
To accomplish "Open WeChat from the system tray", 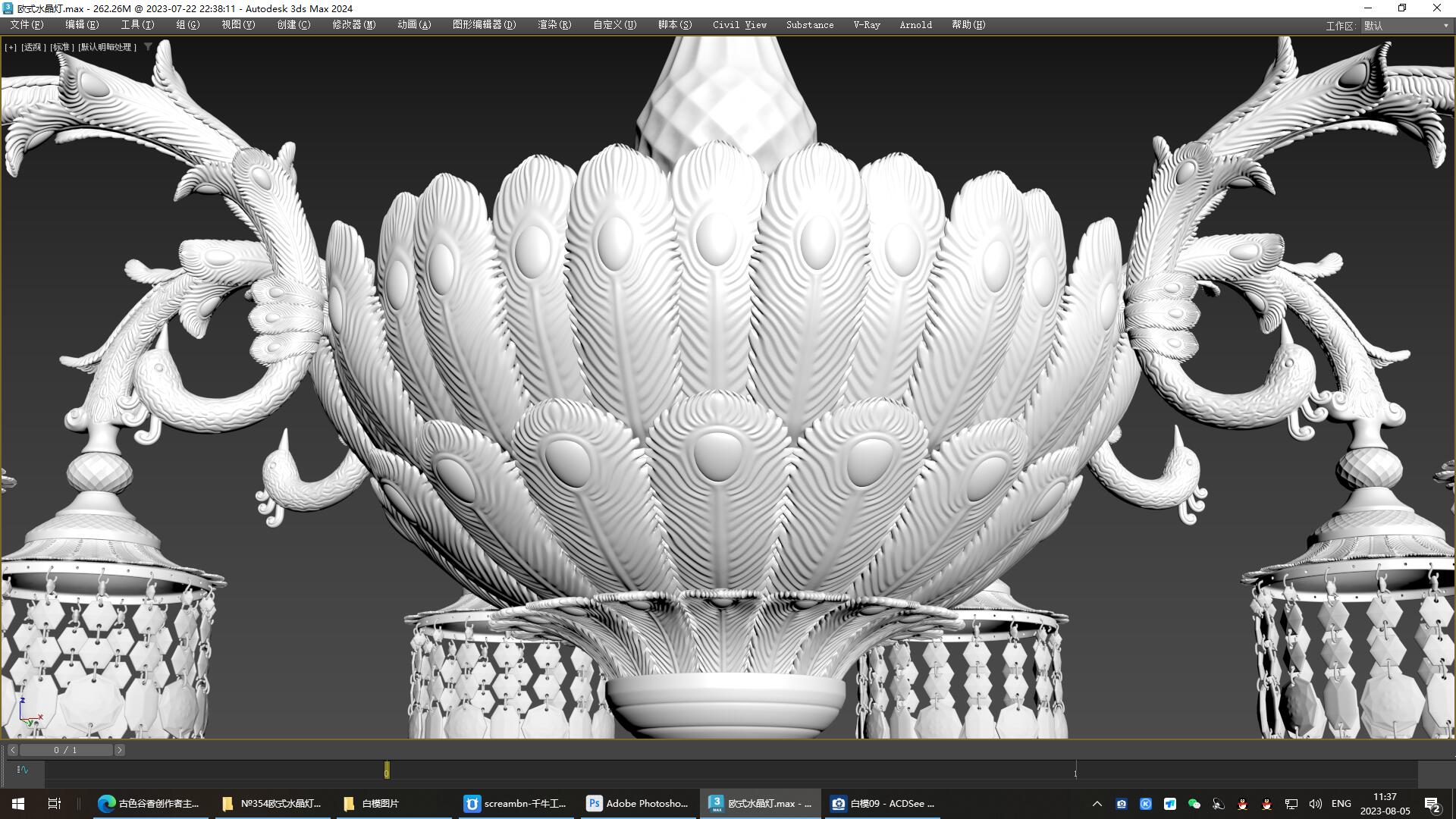I will coord(1196,803).
